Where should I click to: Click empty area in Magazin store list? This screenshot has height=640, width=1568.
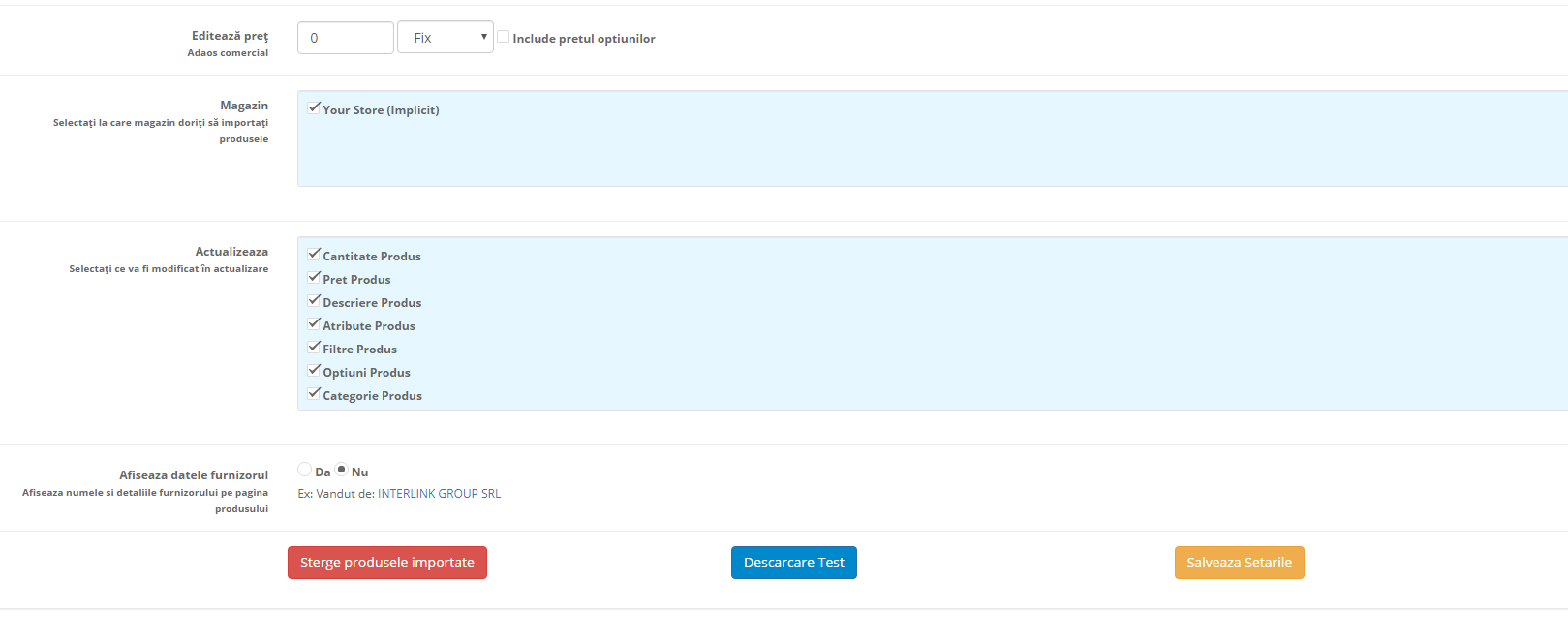872,155
